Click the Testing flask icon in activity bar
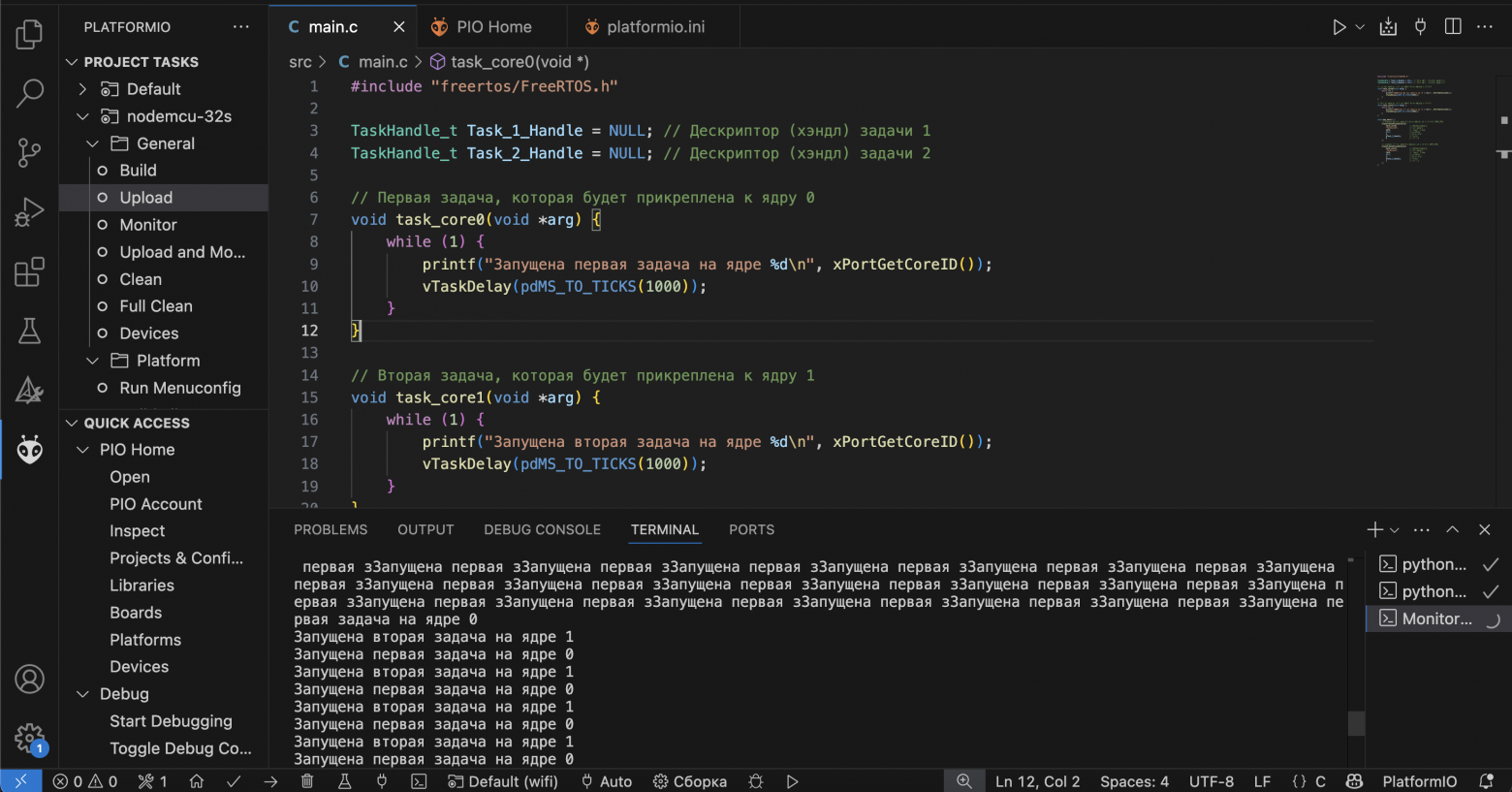 30,331
